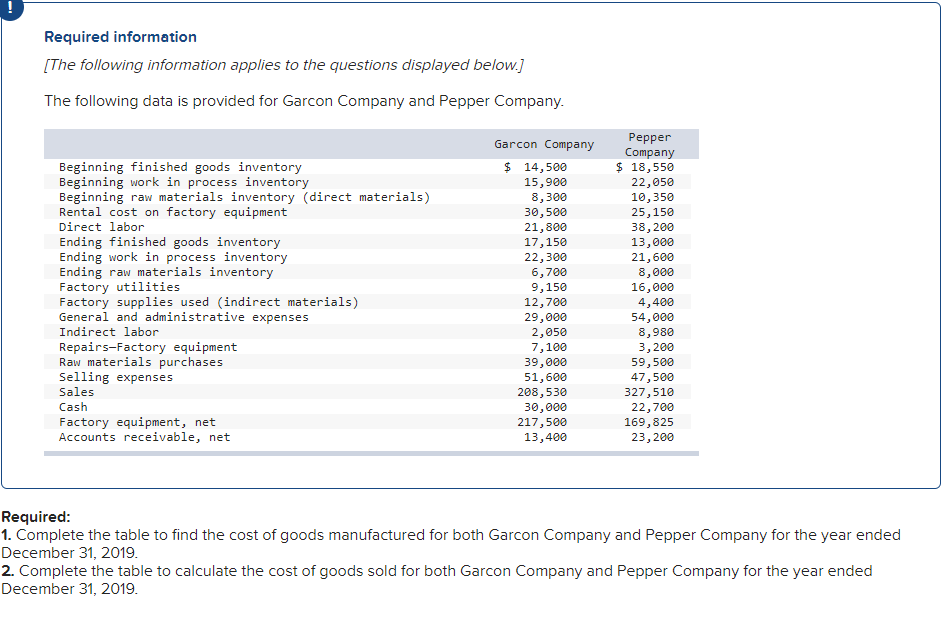Viewport: 944px width, 620px height.
Task: Click 'Accounts receivable, net' row label
Action: point(144,438)
